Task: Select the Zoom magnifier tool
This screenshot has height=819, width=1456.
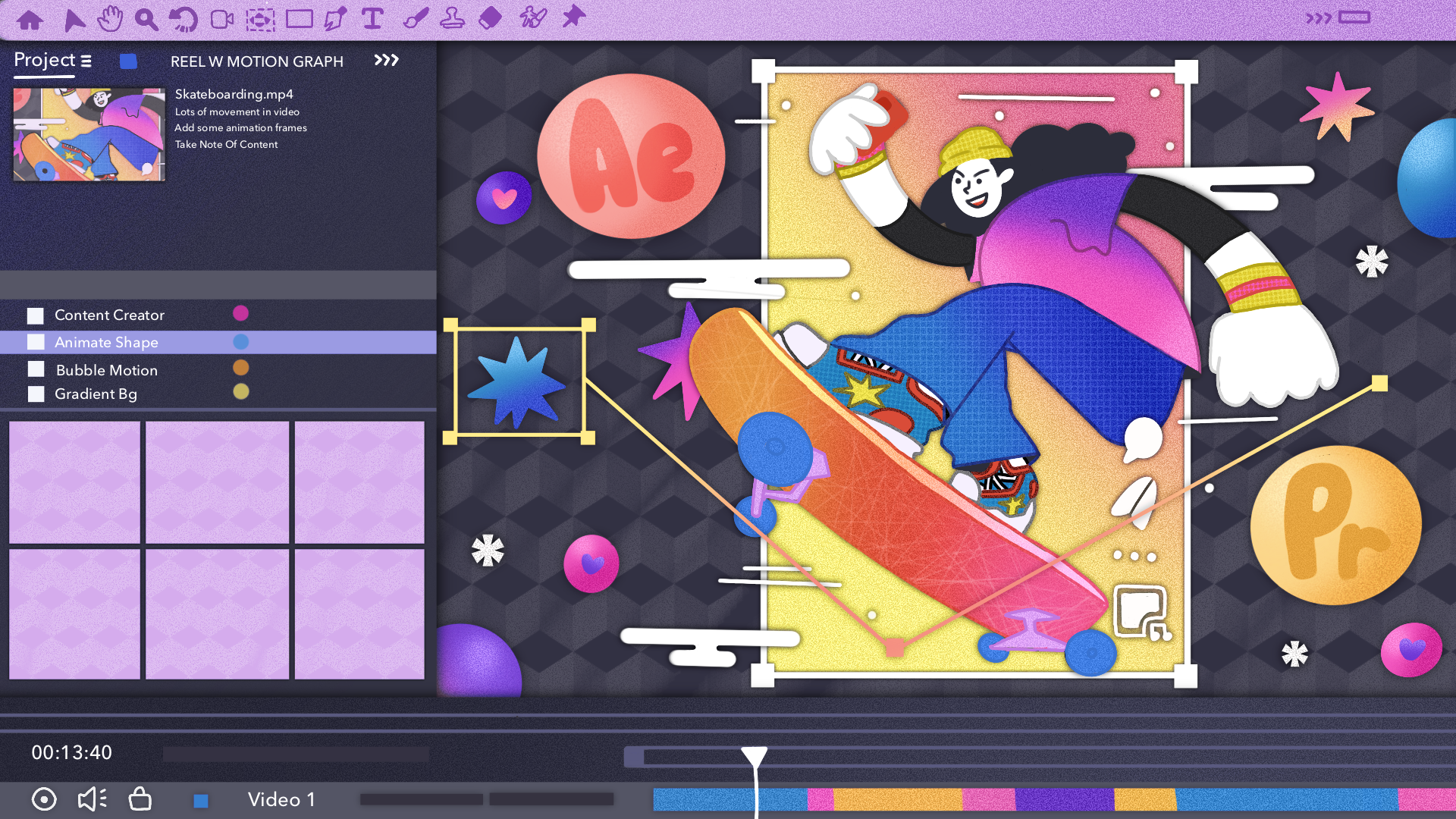Action: [x=146, y=20]
